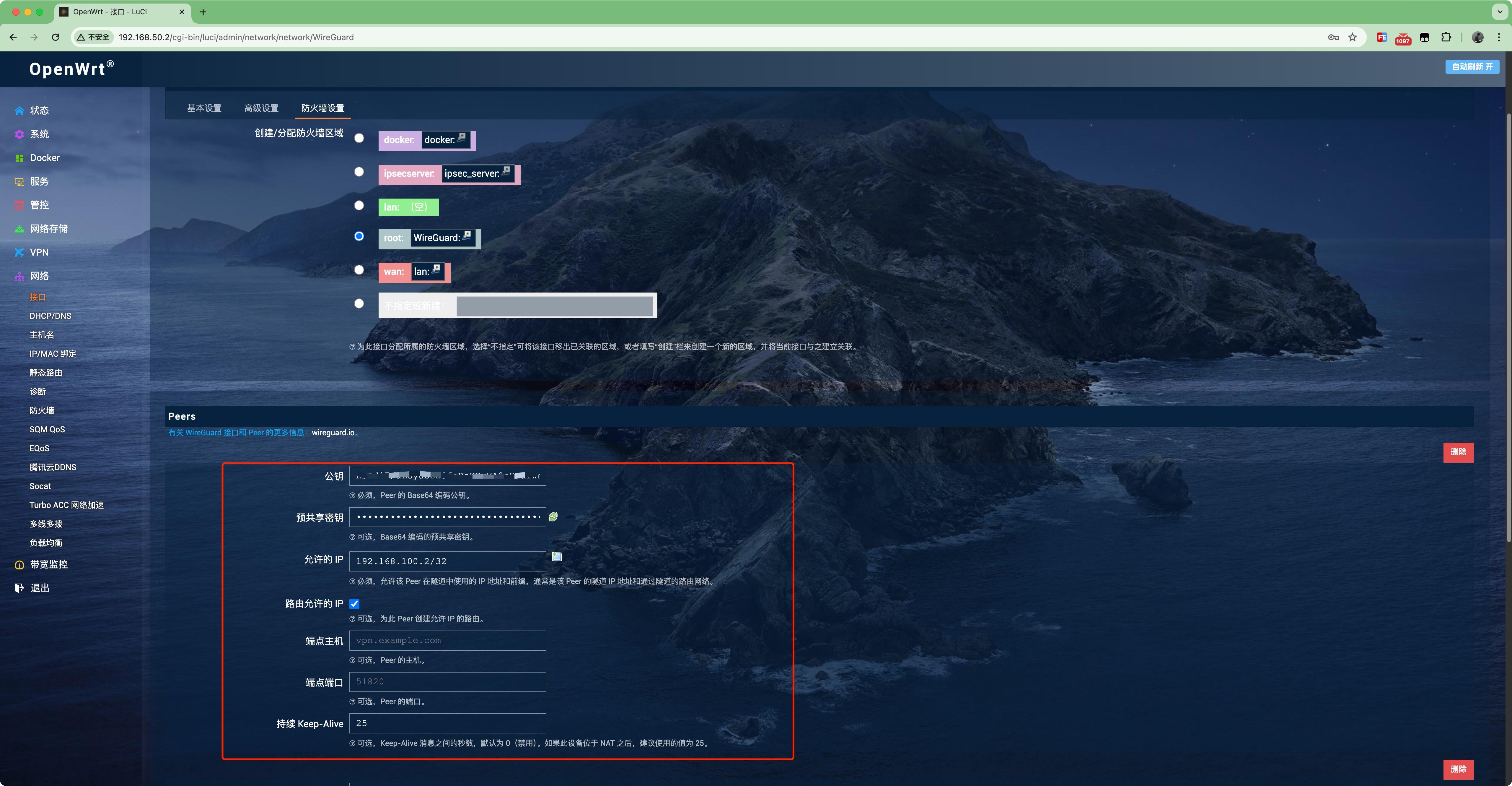Toggle 自动刷新 开 button
This screenshot has height=786, width=1512.
point(1472,67)
